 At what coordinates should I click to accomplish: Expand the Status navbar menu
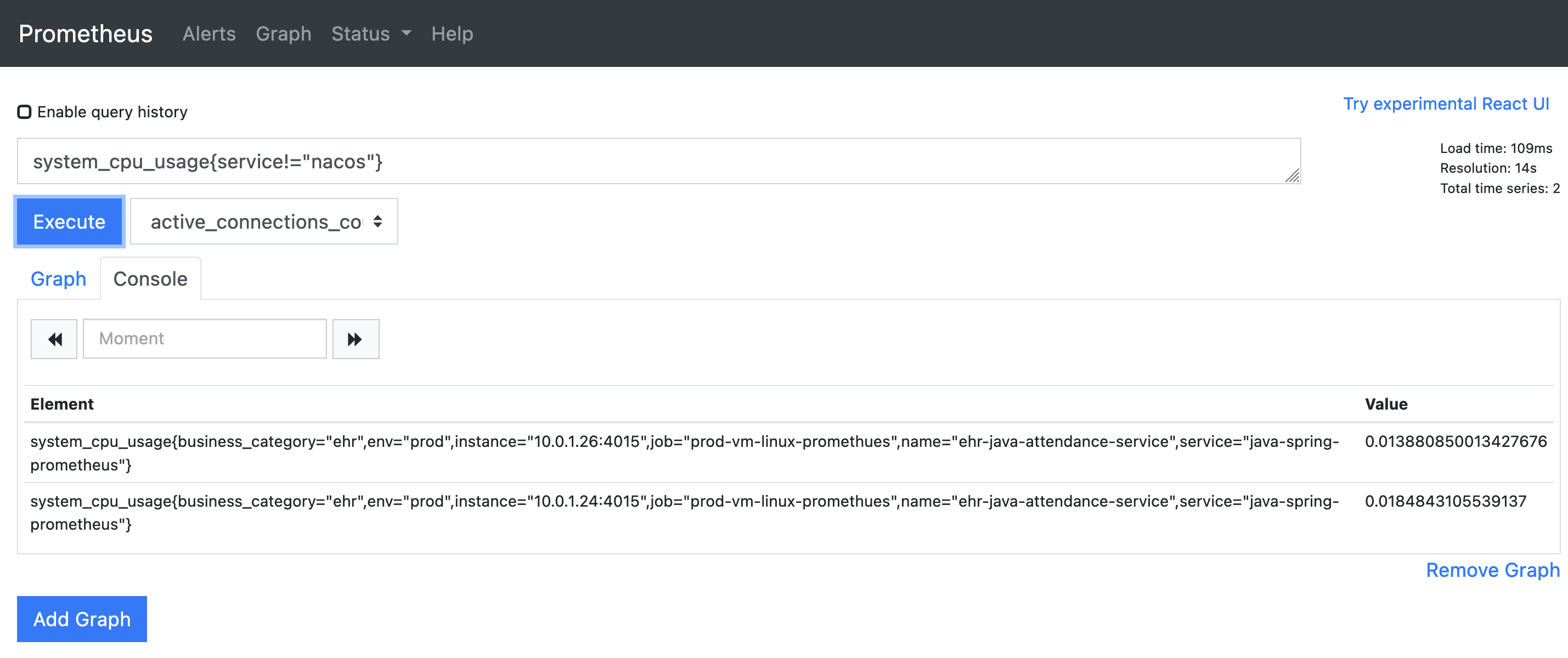click(x=371, y=33)
